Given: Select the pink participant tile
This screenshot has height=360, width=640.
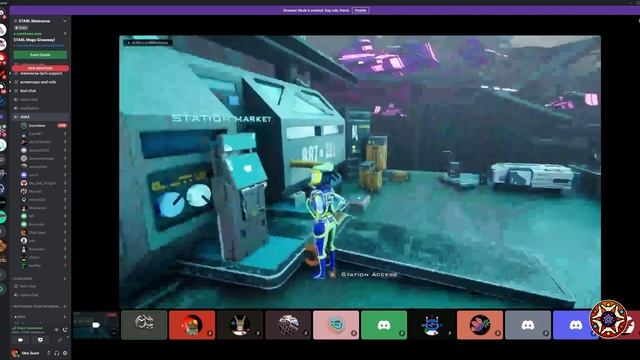Looking at the screenshot, I should [x=336, y=325].
